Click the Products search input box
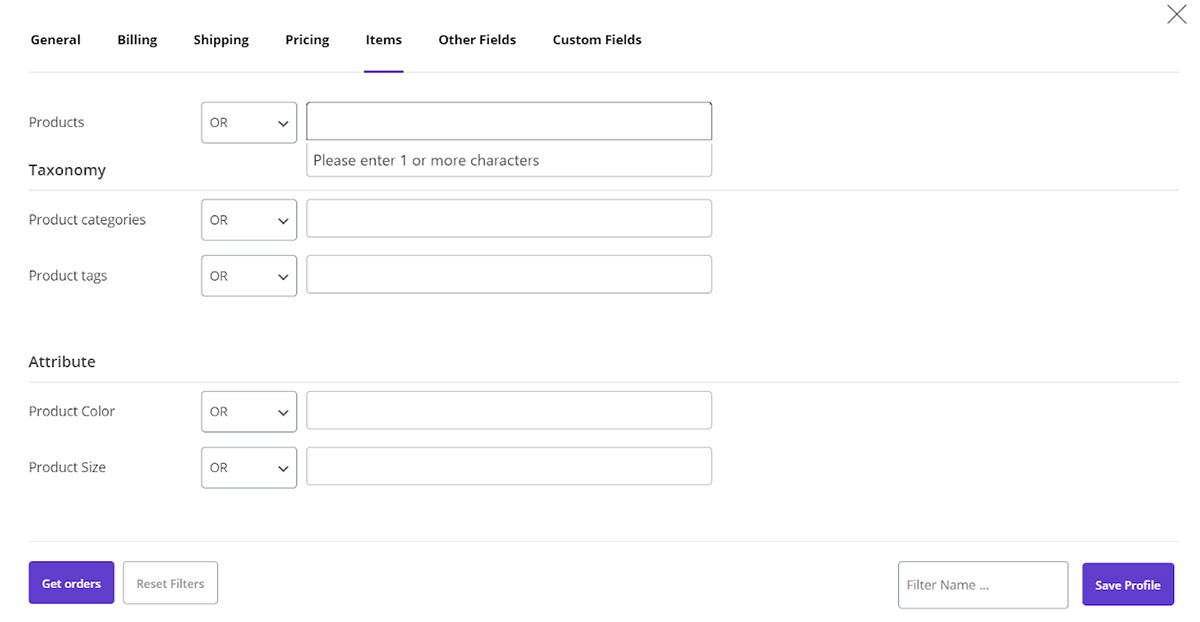The width and height of the screenshot is (1200, 622). [509, 122]
